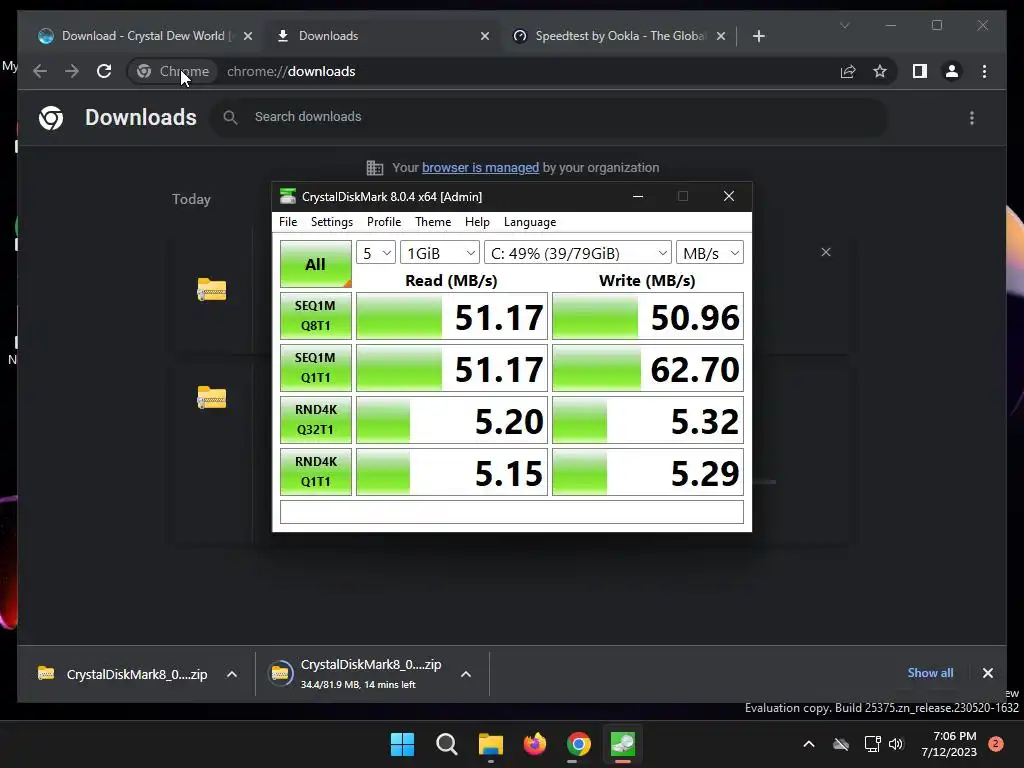Open Windows taskbar Search
Screen dimensions: 1024x768
pos(447,744)
